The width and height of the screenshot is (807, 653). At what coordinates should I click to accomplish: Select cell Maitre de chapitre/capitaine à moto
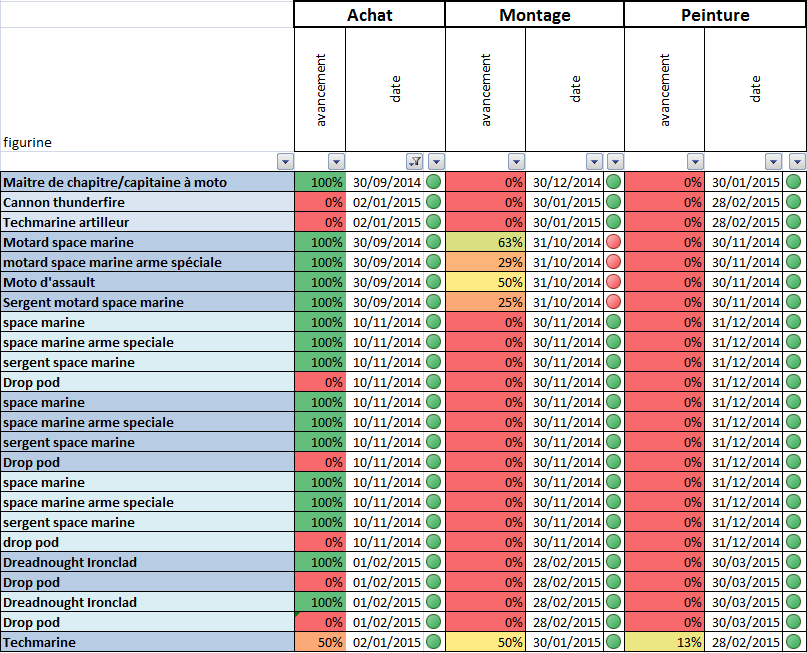(147, 182)
